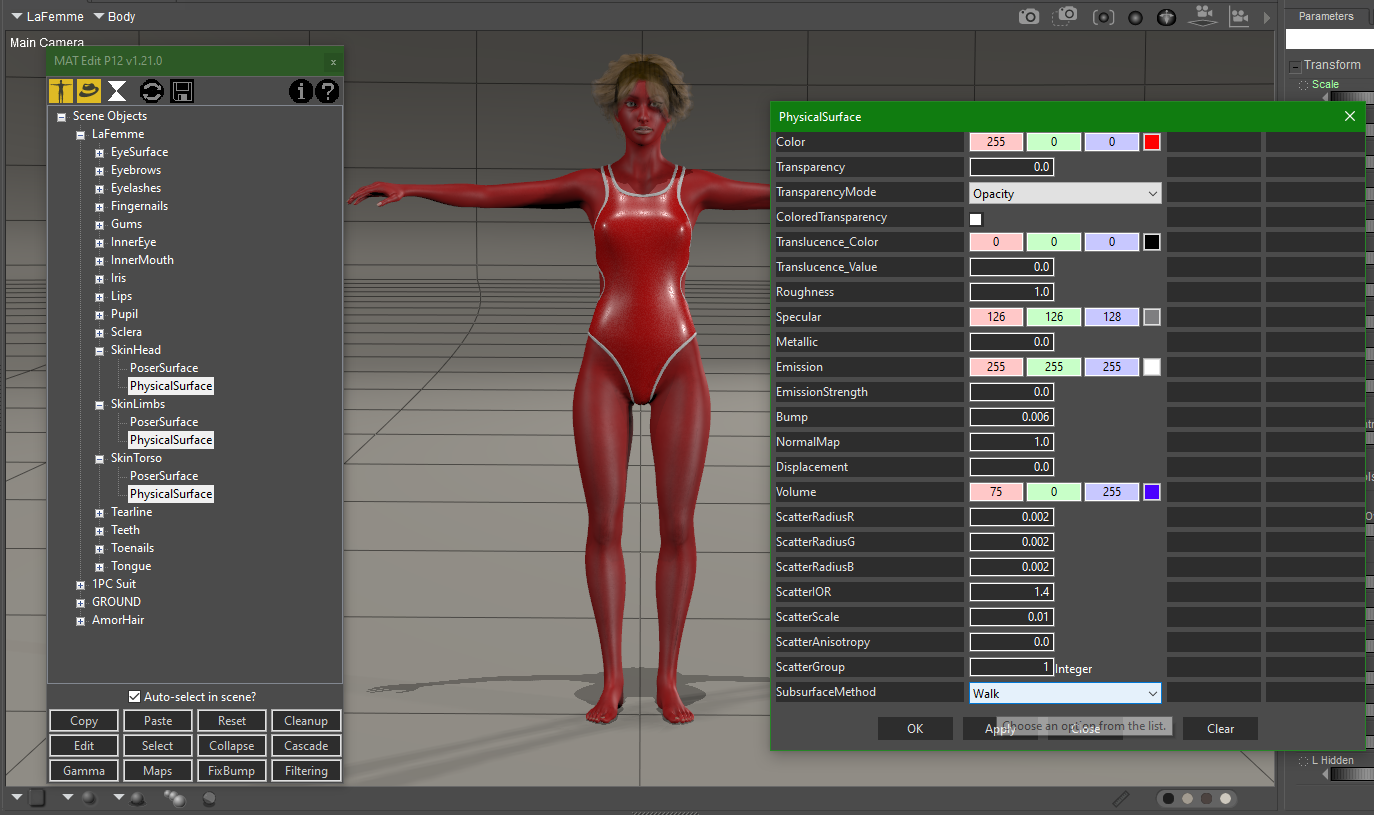Open the info icon in MAT Edit
This screenshot has height=815, width=1374.
(x=300, y=91)
